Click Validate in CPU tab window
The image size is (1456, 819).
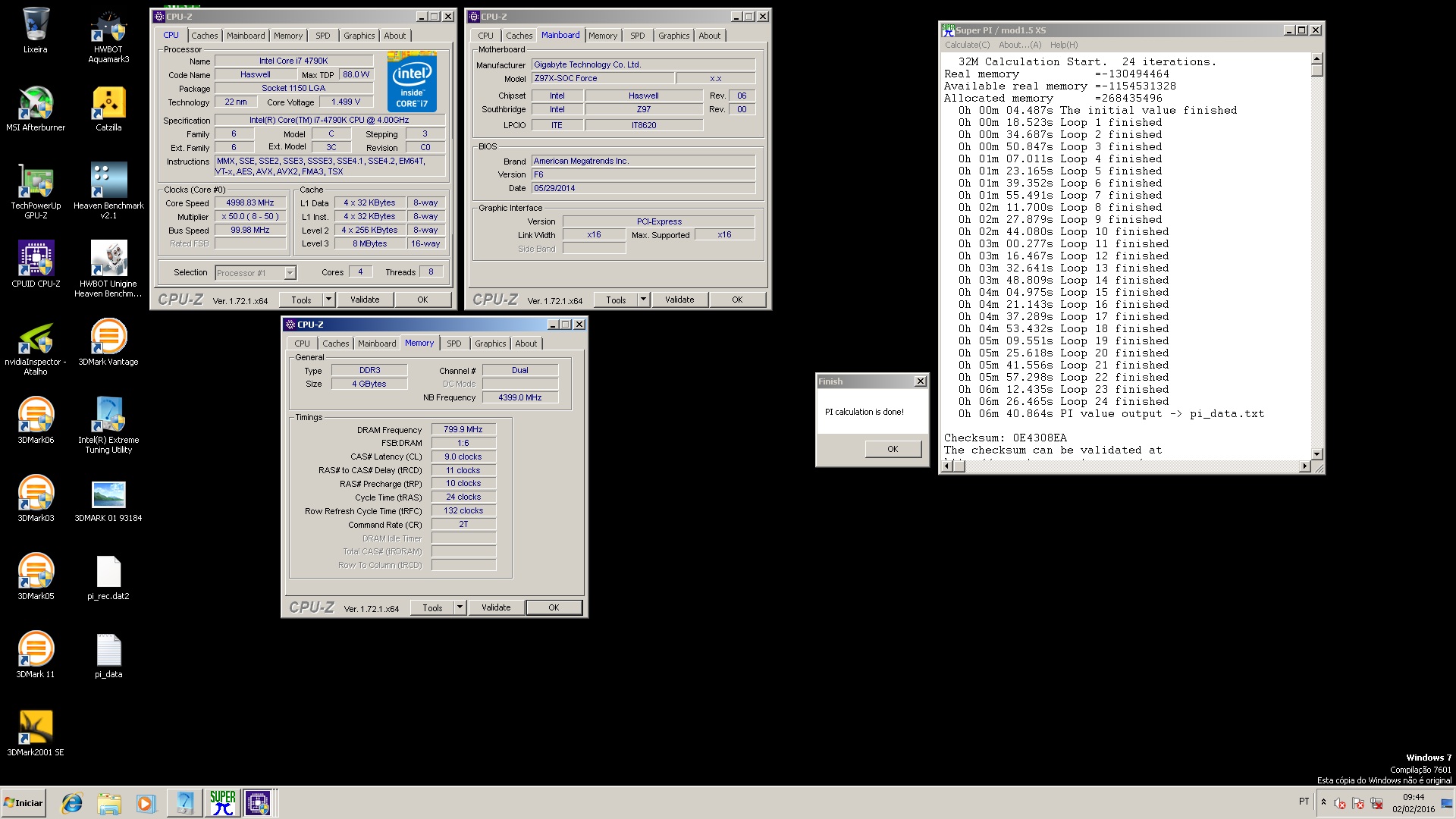coord(365,300)
